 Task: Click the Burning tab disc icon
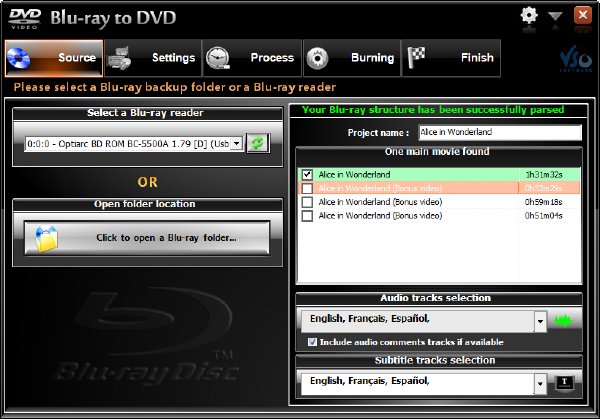[x=318, y=59]
